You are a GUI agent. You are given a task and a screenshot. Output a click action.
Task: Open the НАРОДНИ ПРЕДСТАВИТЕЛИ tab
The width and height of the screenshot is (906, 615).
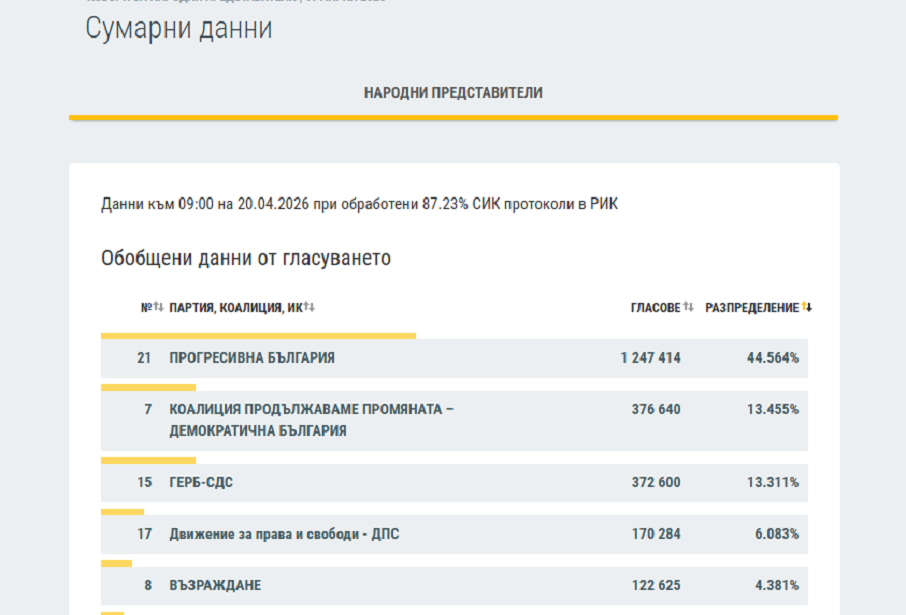coord(453,93)
